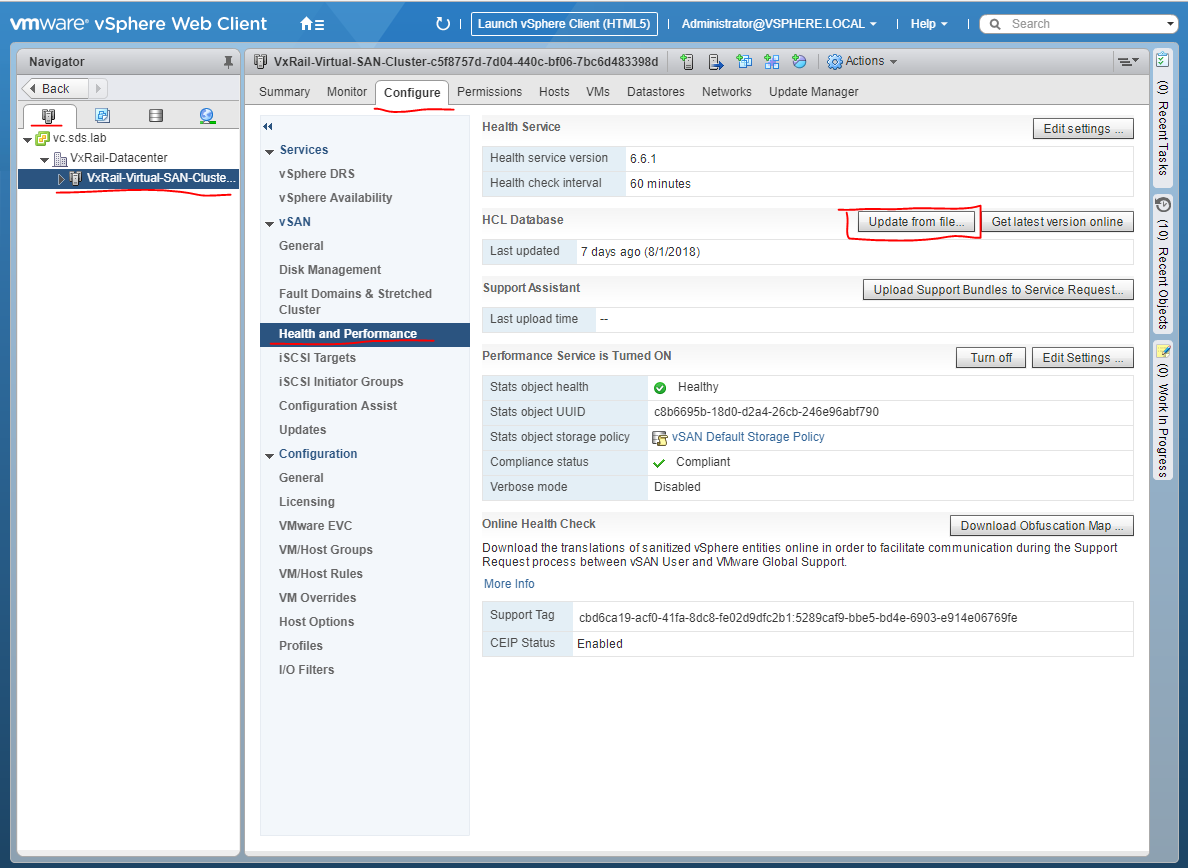This screenshot has width=1188, height=868.
Task: Launch vSphere Client (HTML5)
Action: [564, 24]
